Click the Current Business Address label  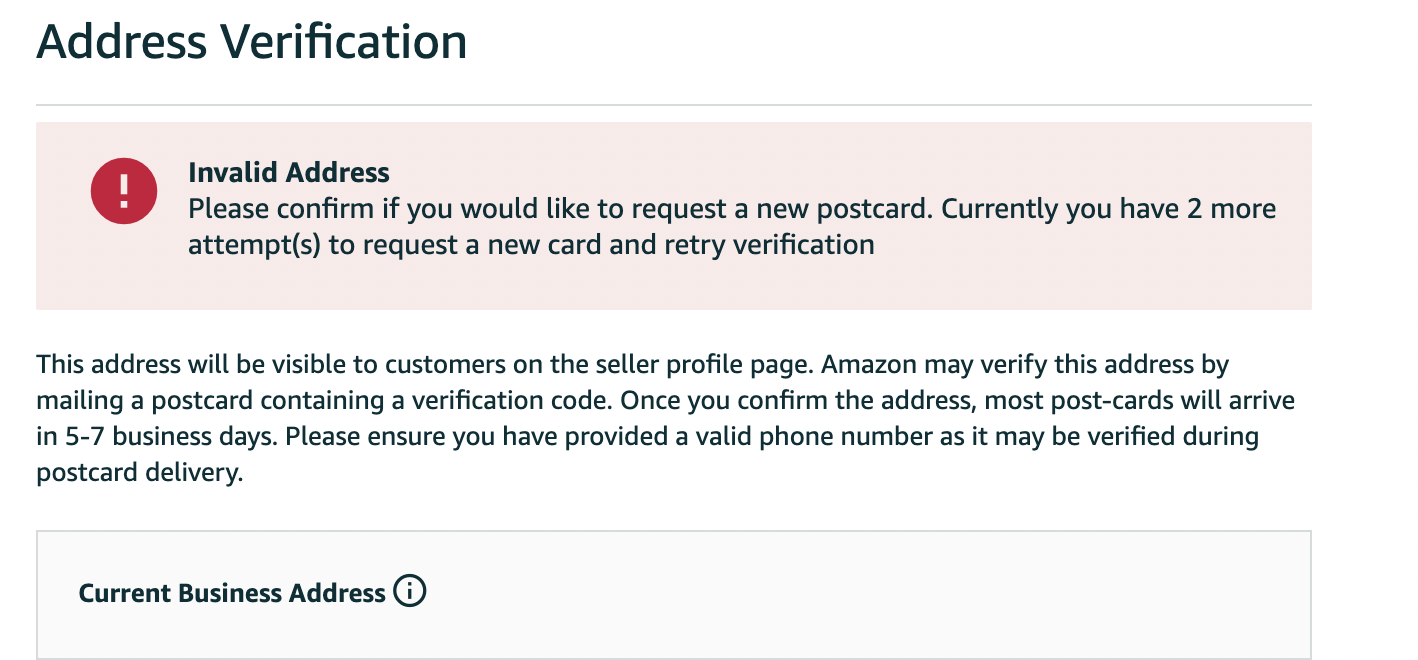[x=232, y=593]
